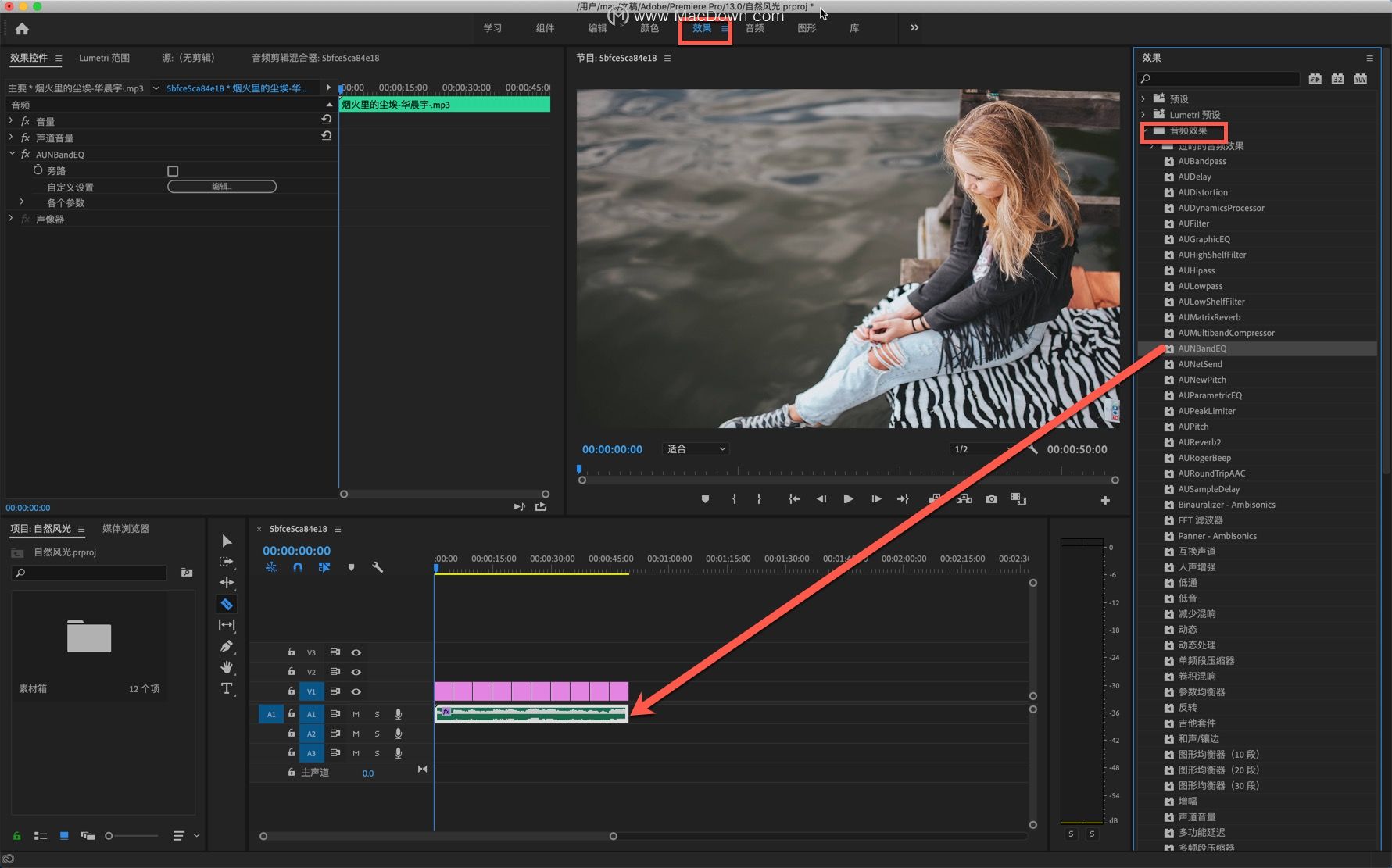Select the Razor tool

(x=227, y=604)
